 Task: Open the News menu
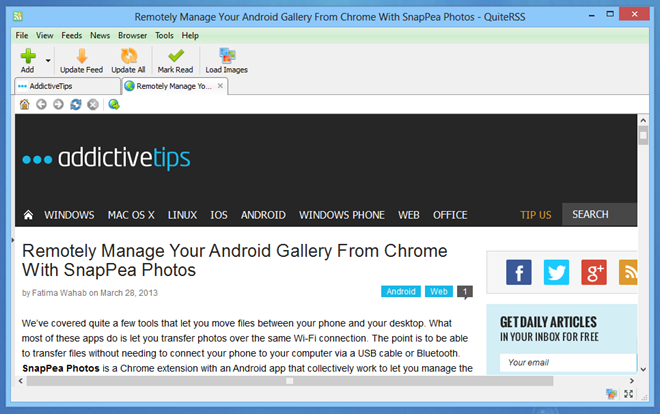click(100, 35)
